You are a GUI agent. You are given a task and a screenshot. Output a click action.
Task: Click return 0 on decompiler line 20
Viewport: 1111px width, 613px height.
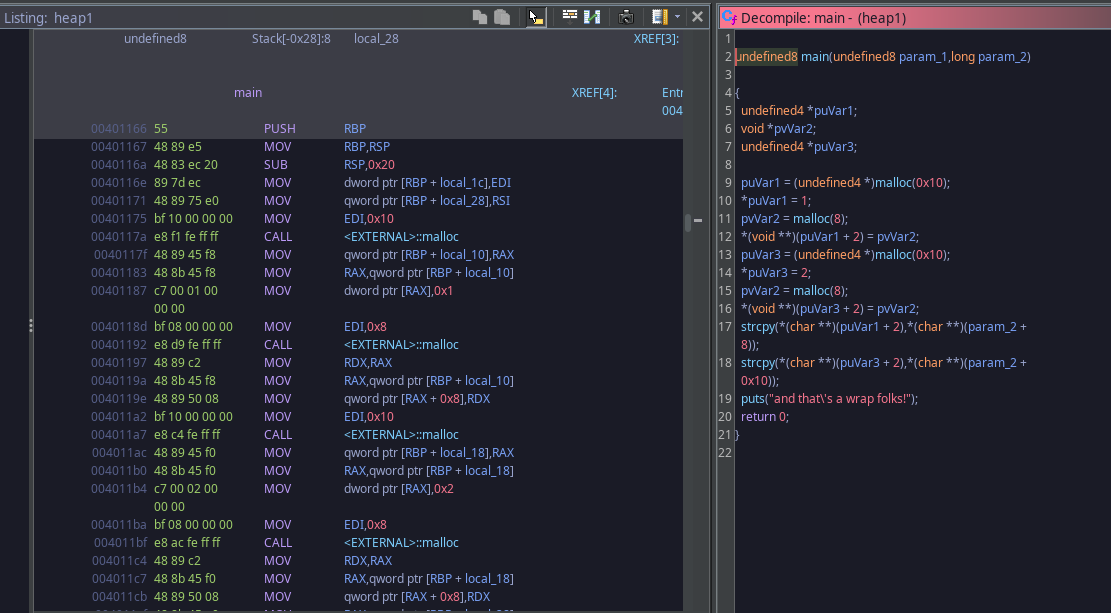click(x=764, y=417)
